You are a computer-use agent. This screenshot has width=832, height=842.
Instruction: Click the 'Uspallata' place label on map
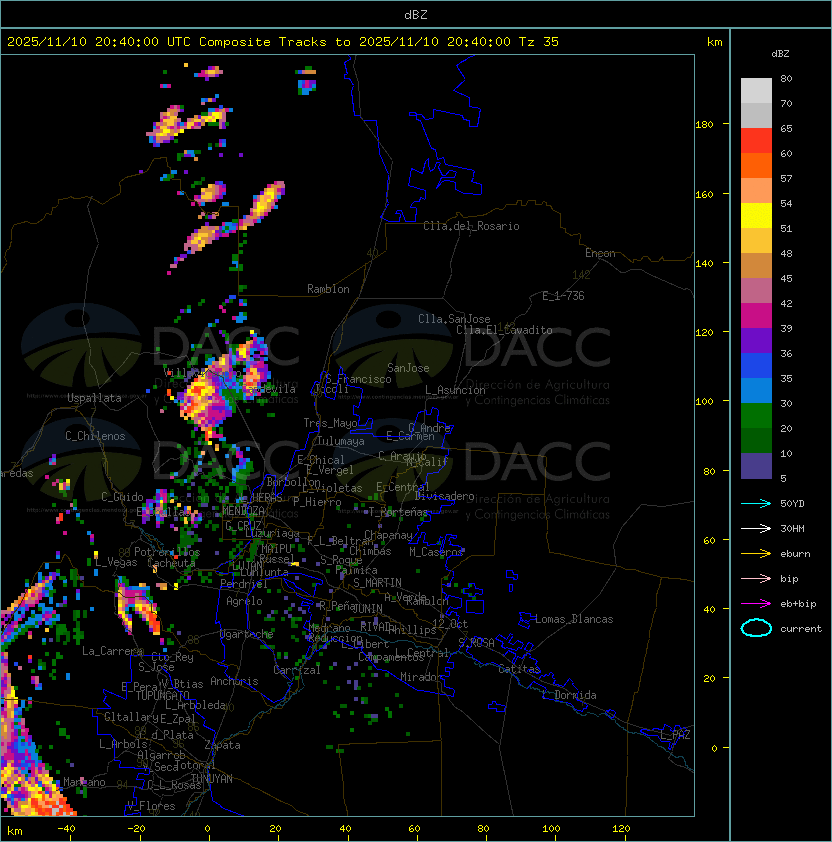[x=94, y=398]
